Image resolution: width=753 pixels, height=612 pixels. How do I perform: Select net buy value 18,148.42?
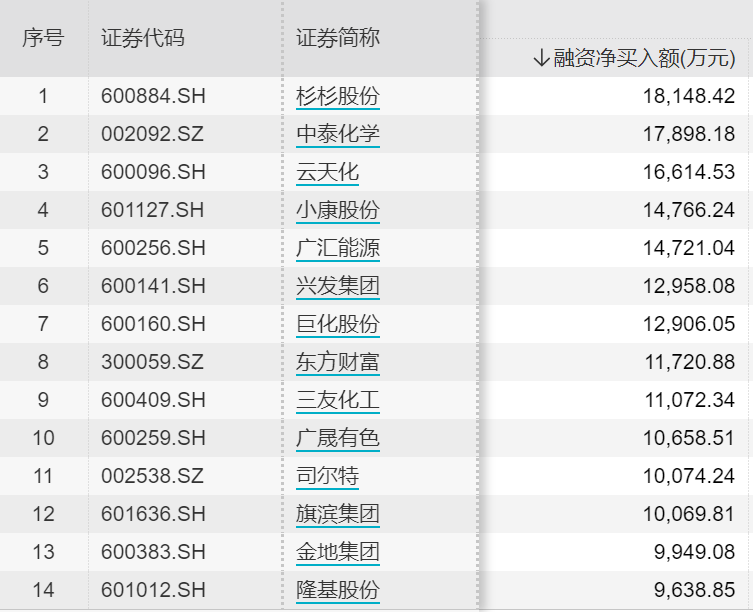tap(689, 96)
